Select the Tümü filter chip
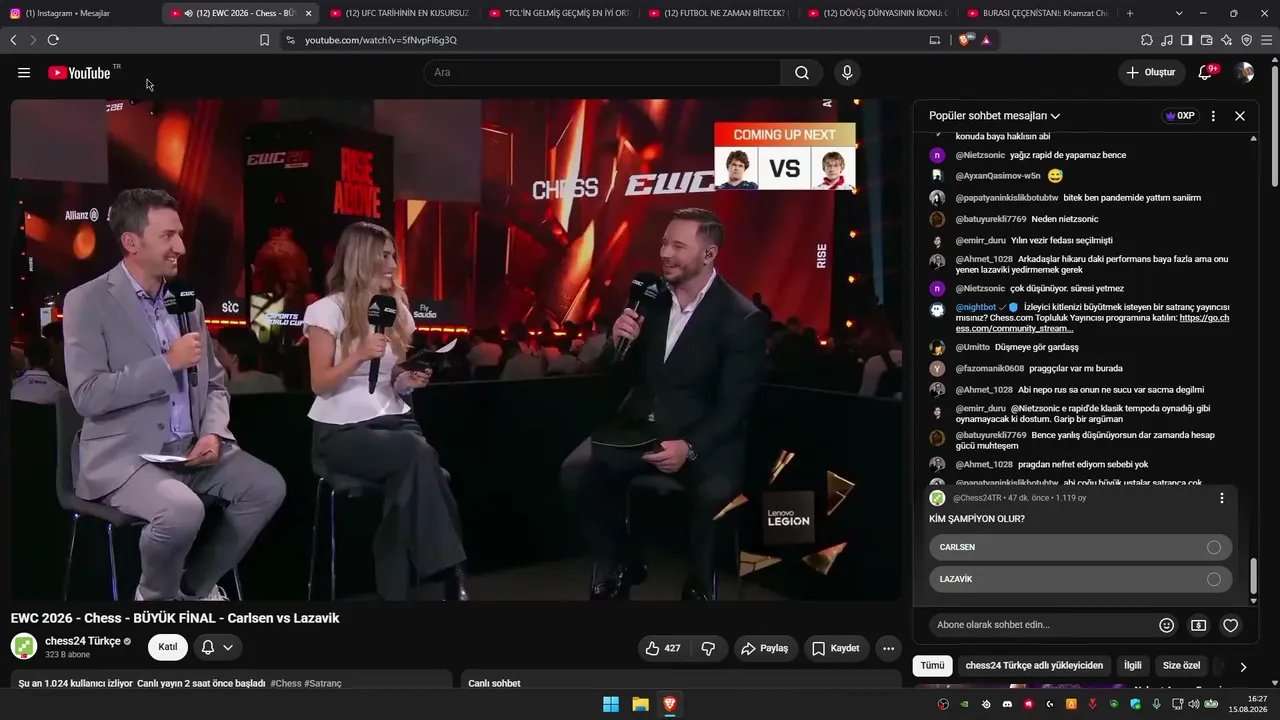This screenshot has height=720, width=1280. [x=932, y=666]
